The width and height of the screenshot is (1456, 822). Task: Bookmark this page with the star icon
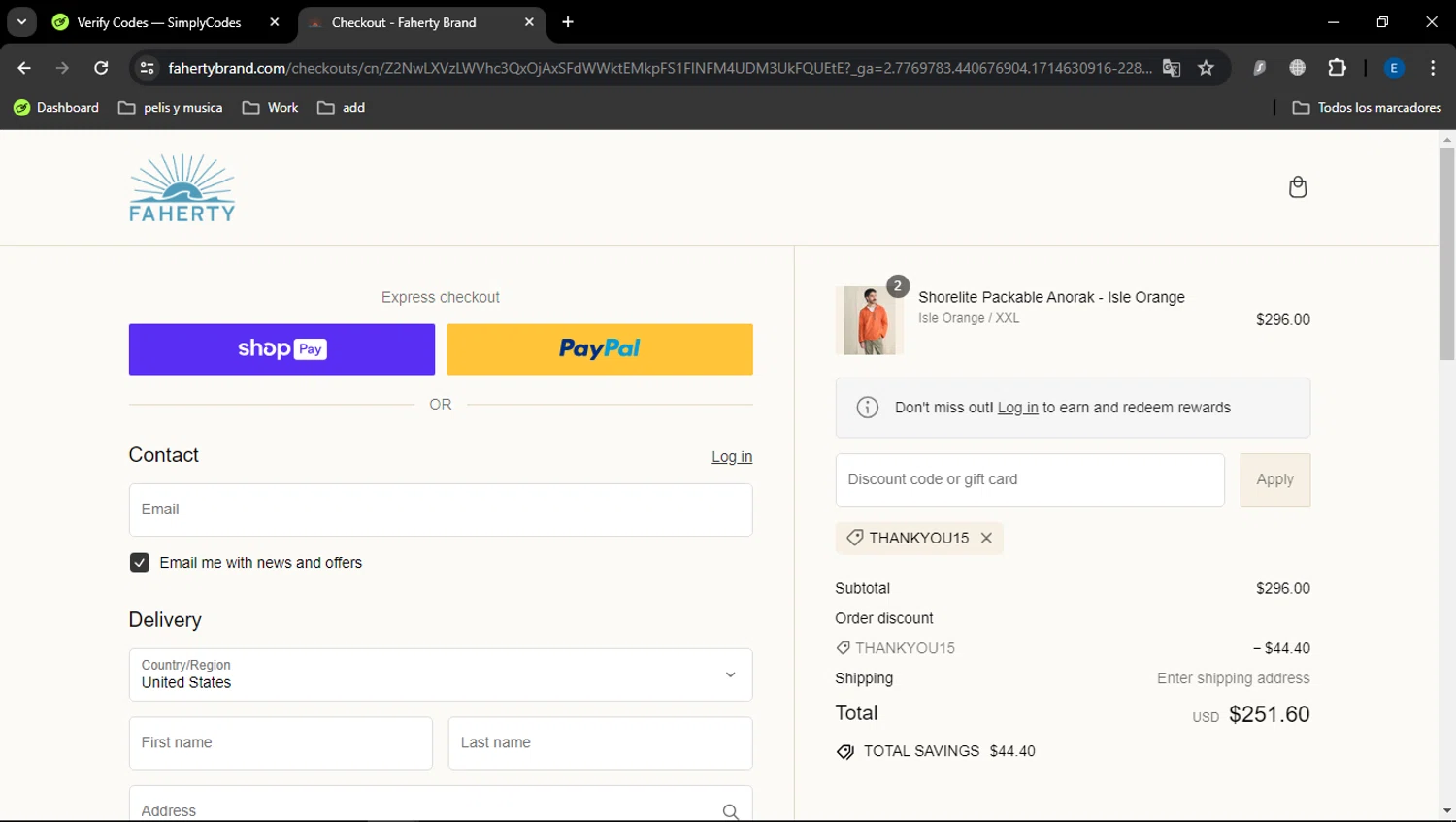(1206, 68)
